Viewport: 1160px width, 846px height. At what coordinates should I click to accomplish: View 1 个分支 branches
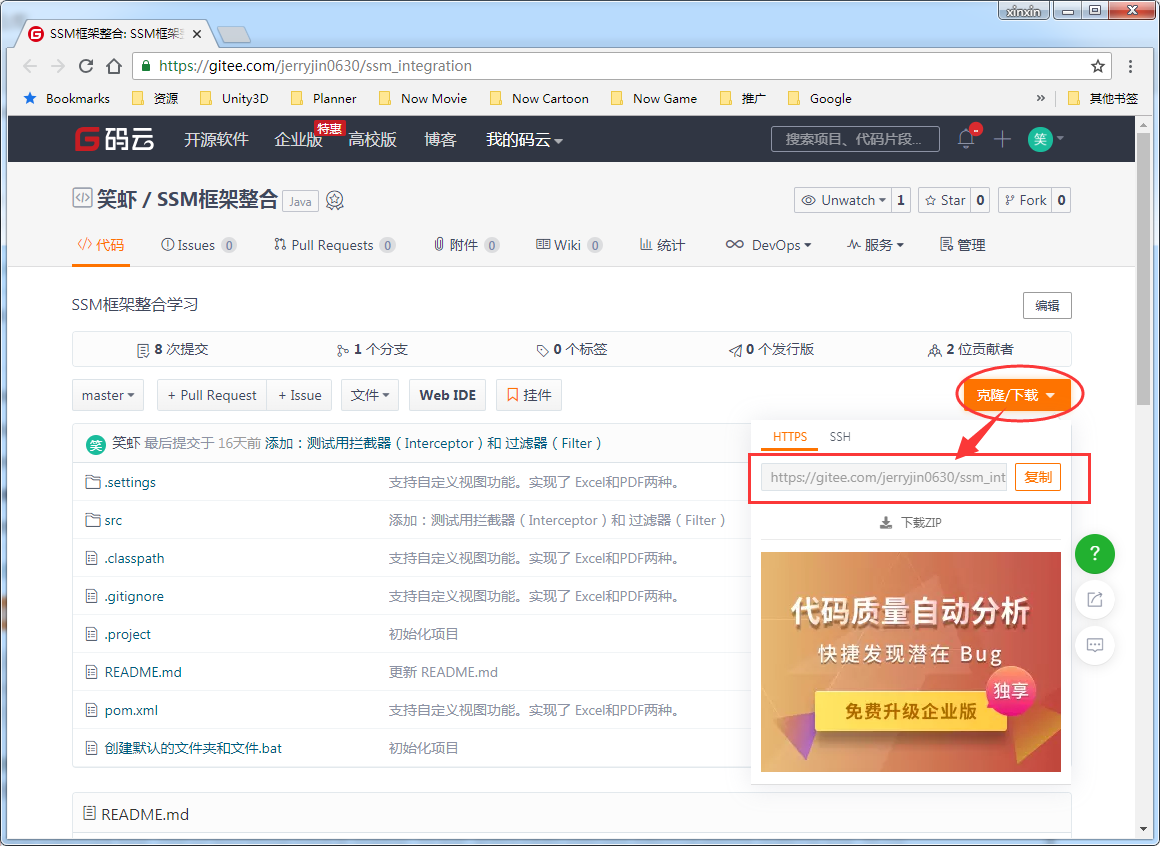[371, 349]
